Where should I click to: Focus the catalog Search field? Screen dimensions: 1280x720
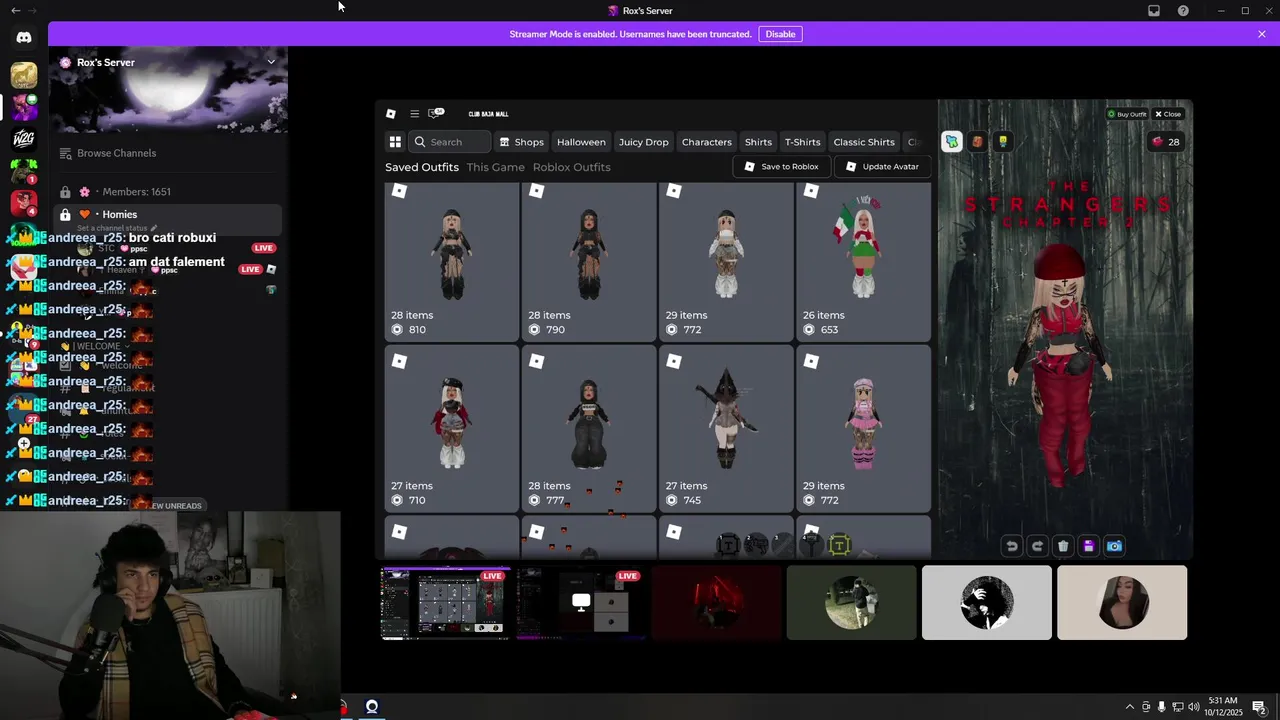[x=451, y=142]
